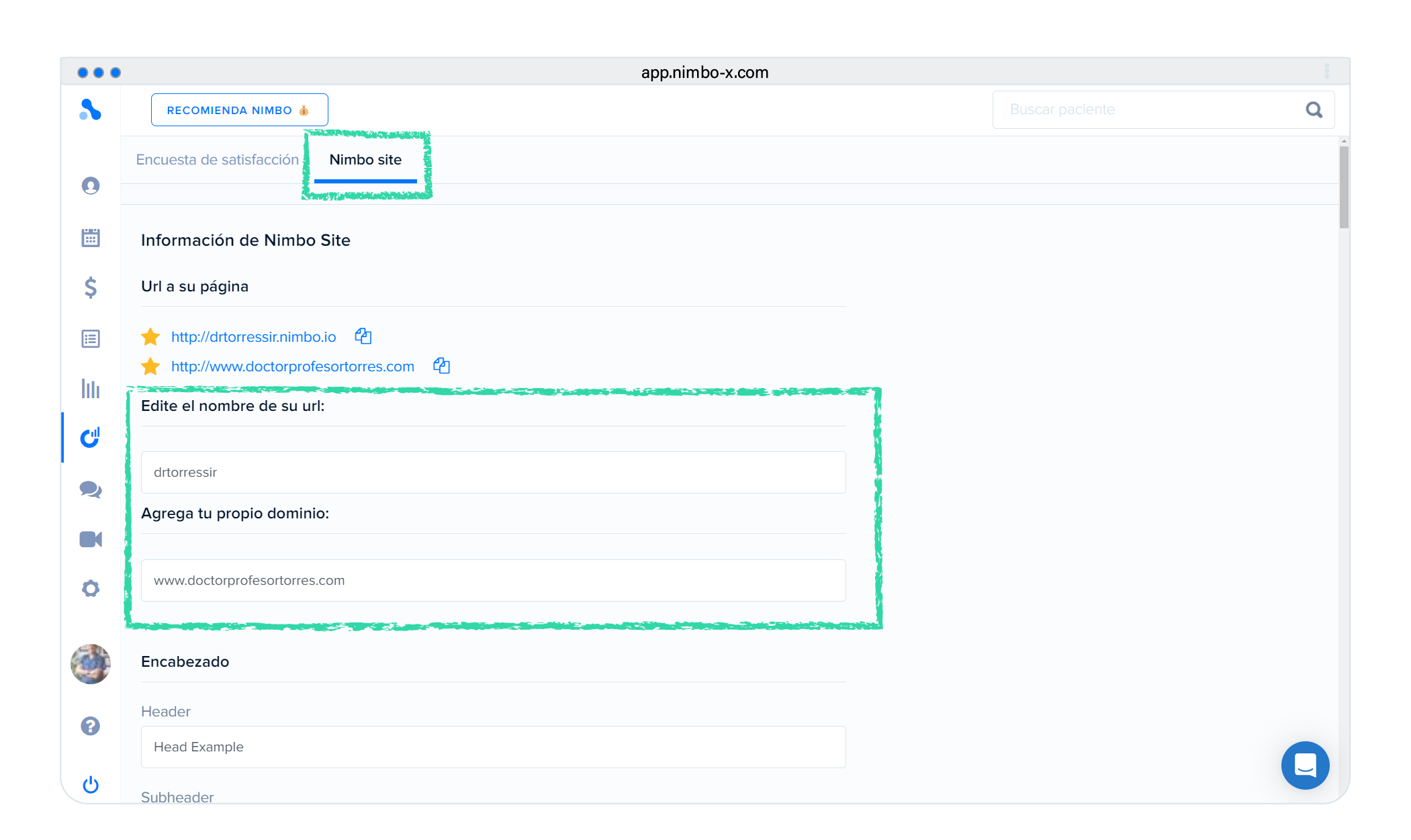Open the patients profile icon in sidebar

[x=91, y=185]
